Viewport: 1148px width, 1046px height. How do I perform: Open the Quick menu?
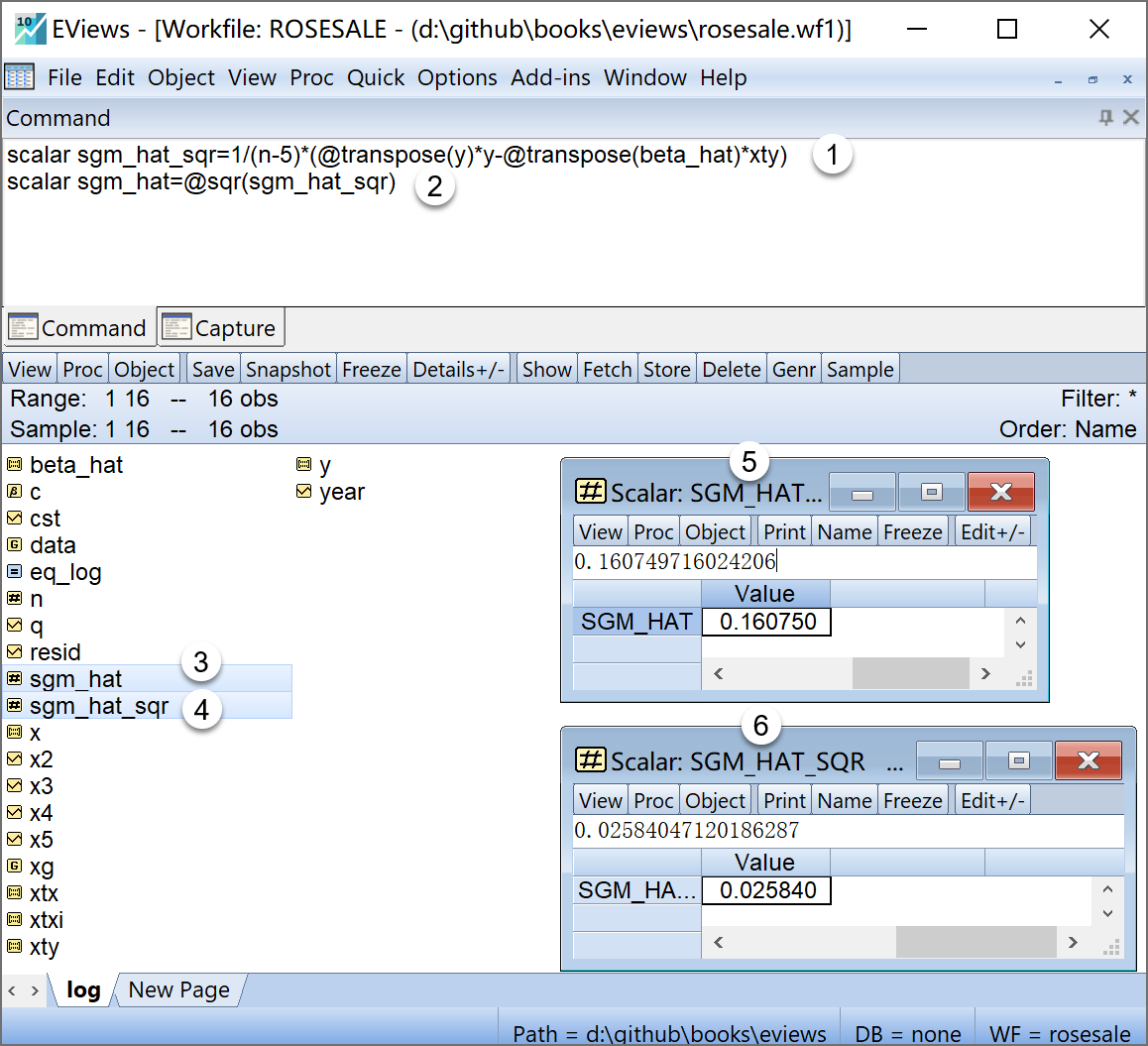pos(376,77)
